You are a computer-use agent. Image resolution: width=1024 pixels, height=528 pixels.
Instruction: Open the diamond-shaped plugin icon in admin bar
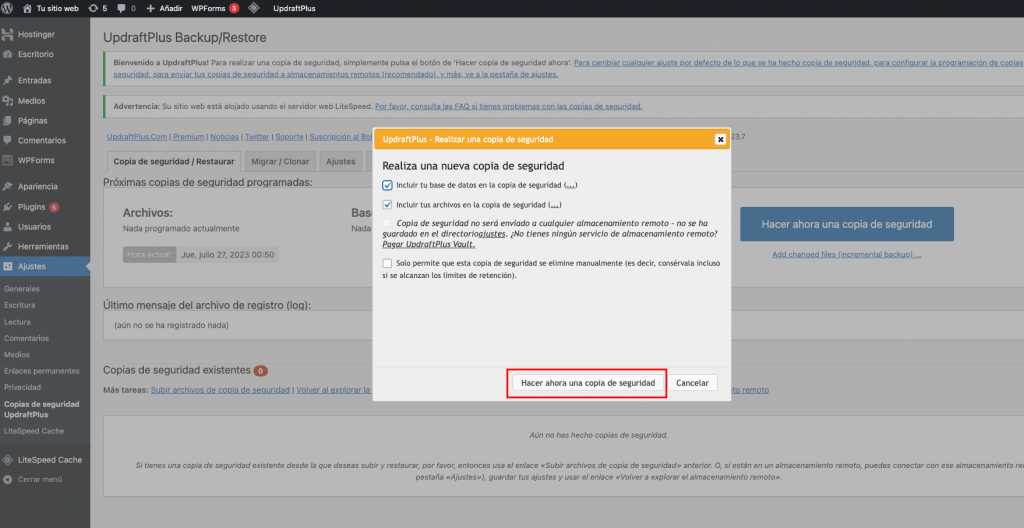tap(253, 8)
